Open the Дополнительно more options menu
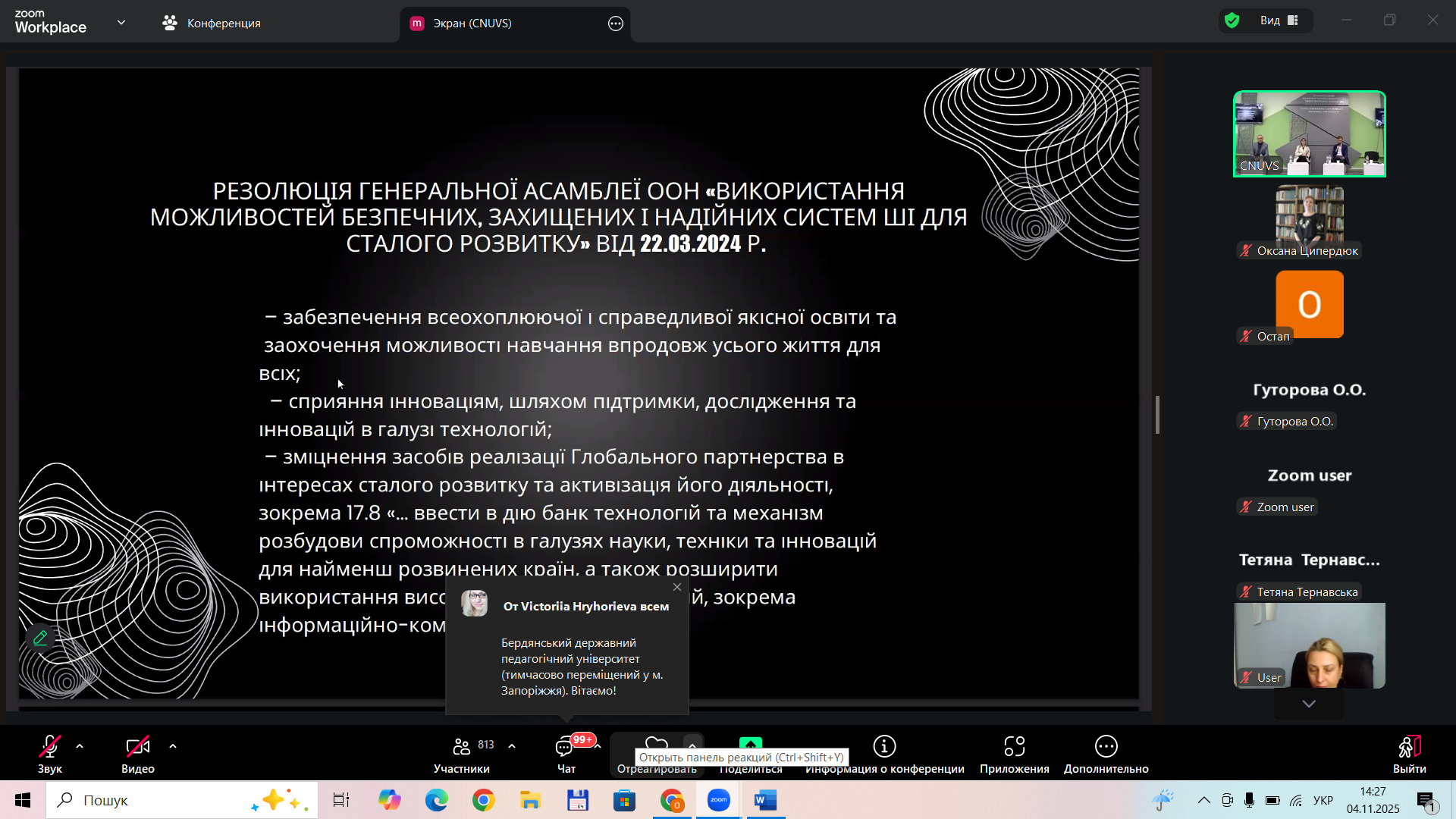The image size is (1456, 819). click(x=1106, y=755)
